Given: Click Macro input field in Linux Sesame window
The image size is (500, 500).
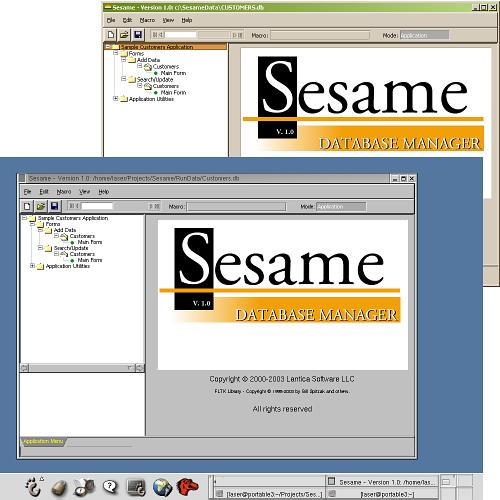Looking at the screenshot, I should click(x=236, y=207).
